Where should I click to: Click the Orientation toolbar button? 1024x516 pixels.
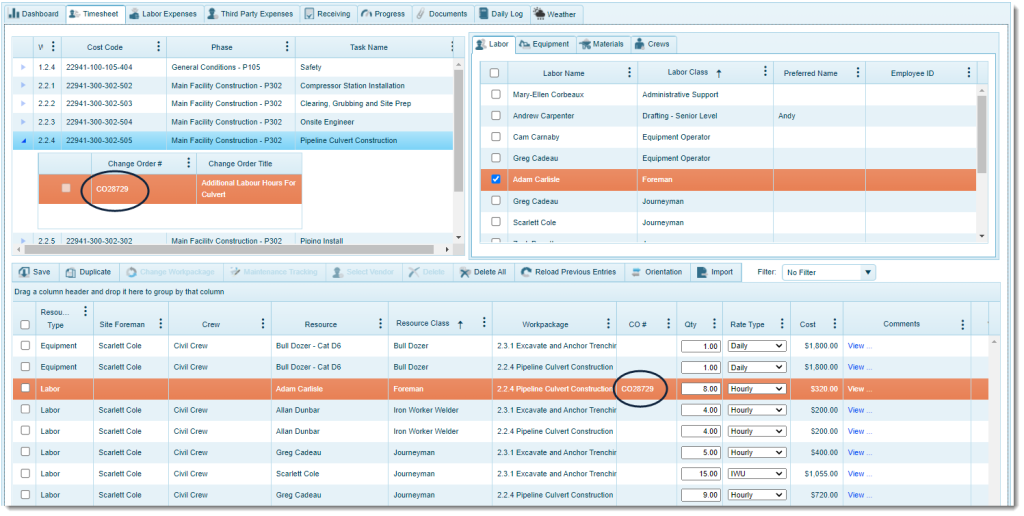coord(657,272)
